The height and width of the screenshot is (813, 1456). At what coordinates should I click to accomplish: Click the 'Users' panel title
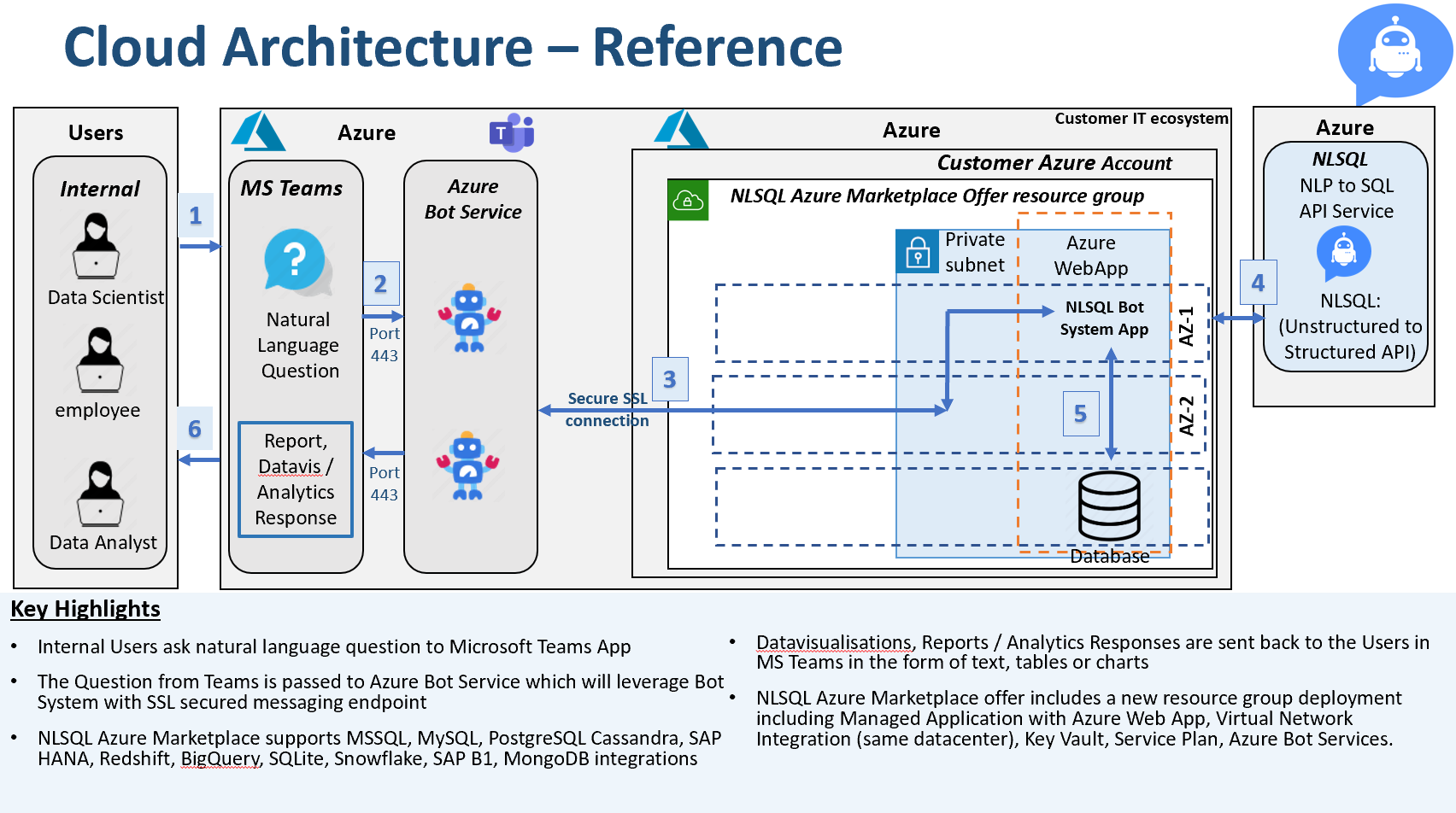point(96,133)
